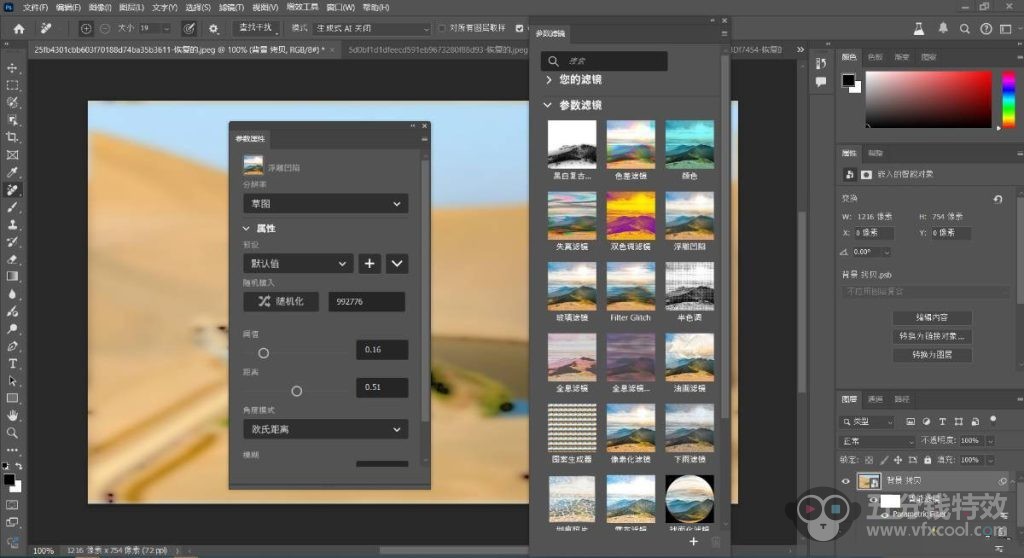
Task: Select the Horizontal Type tool
Action: click(x=12, y=363)
